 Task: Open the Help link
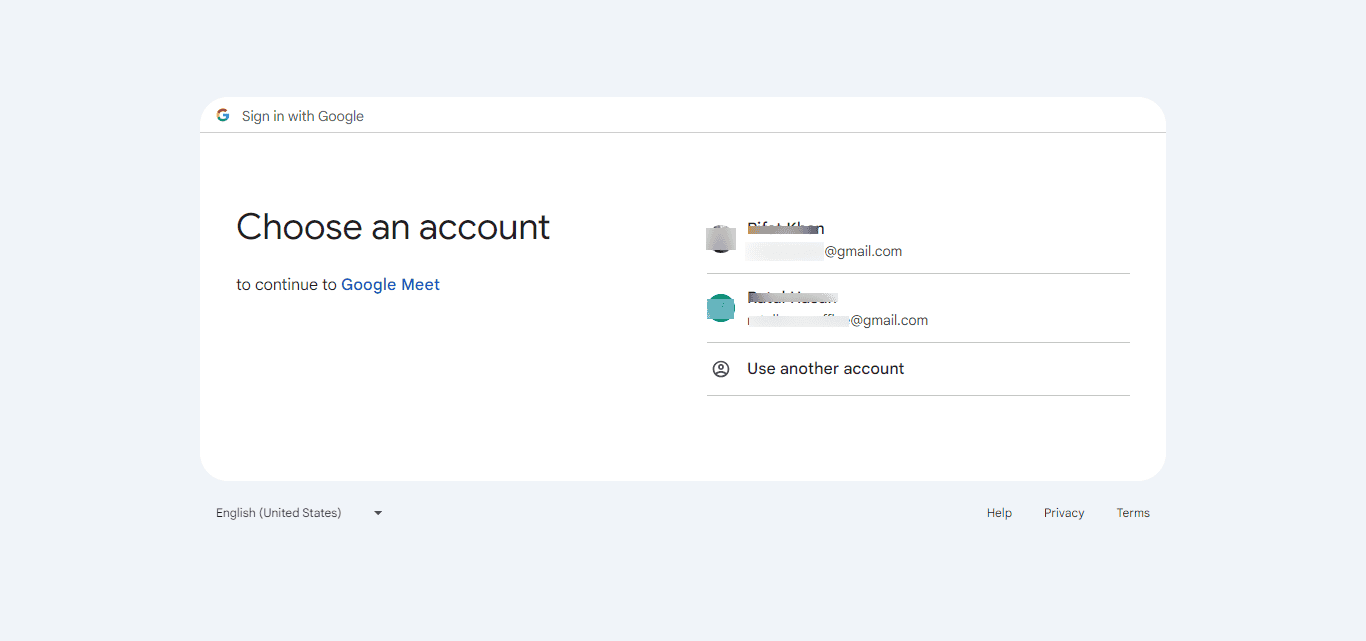click(x=999, y=513)
